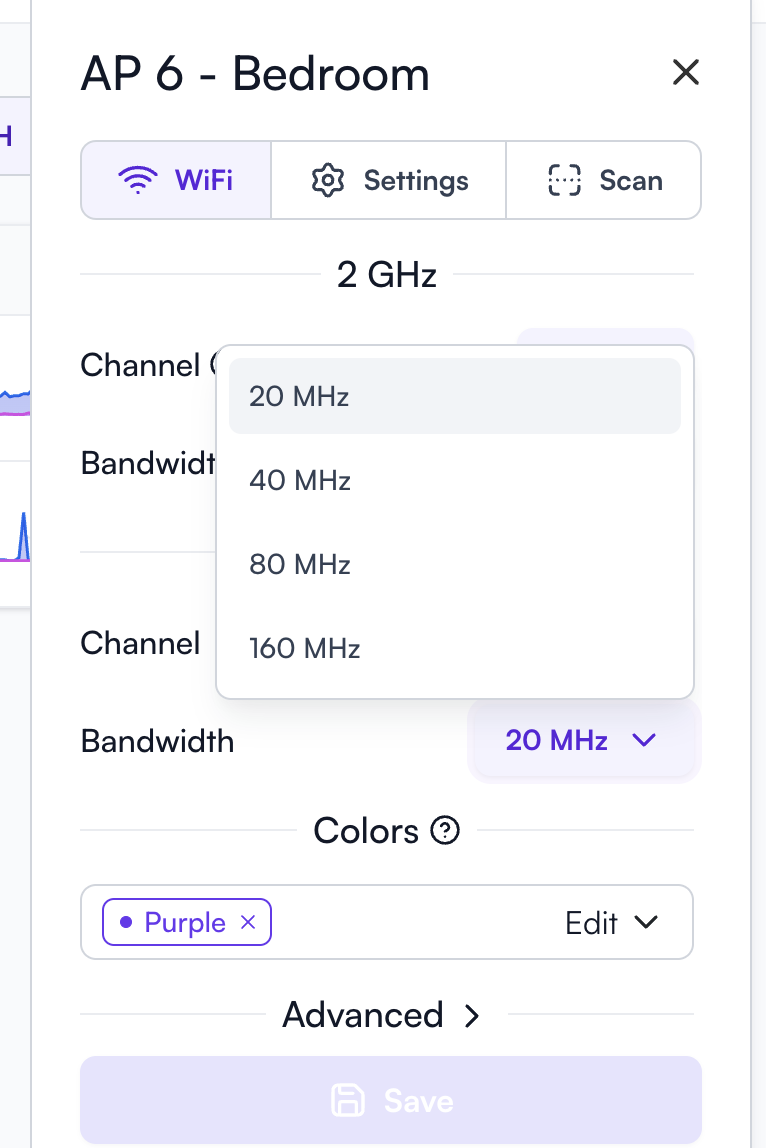Choose 40 MHz from the list

455,480
